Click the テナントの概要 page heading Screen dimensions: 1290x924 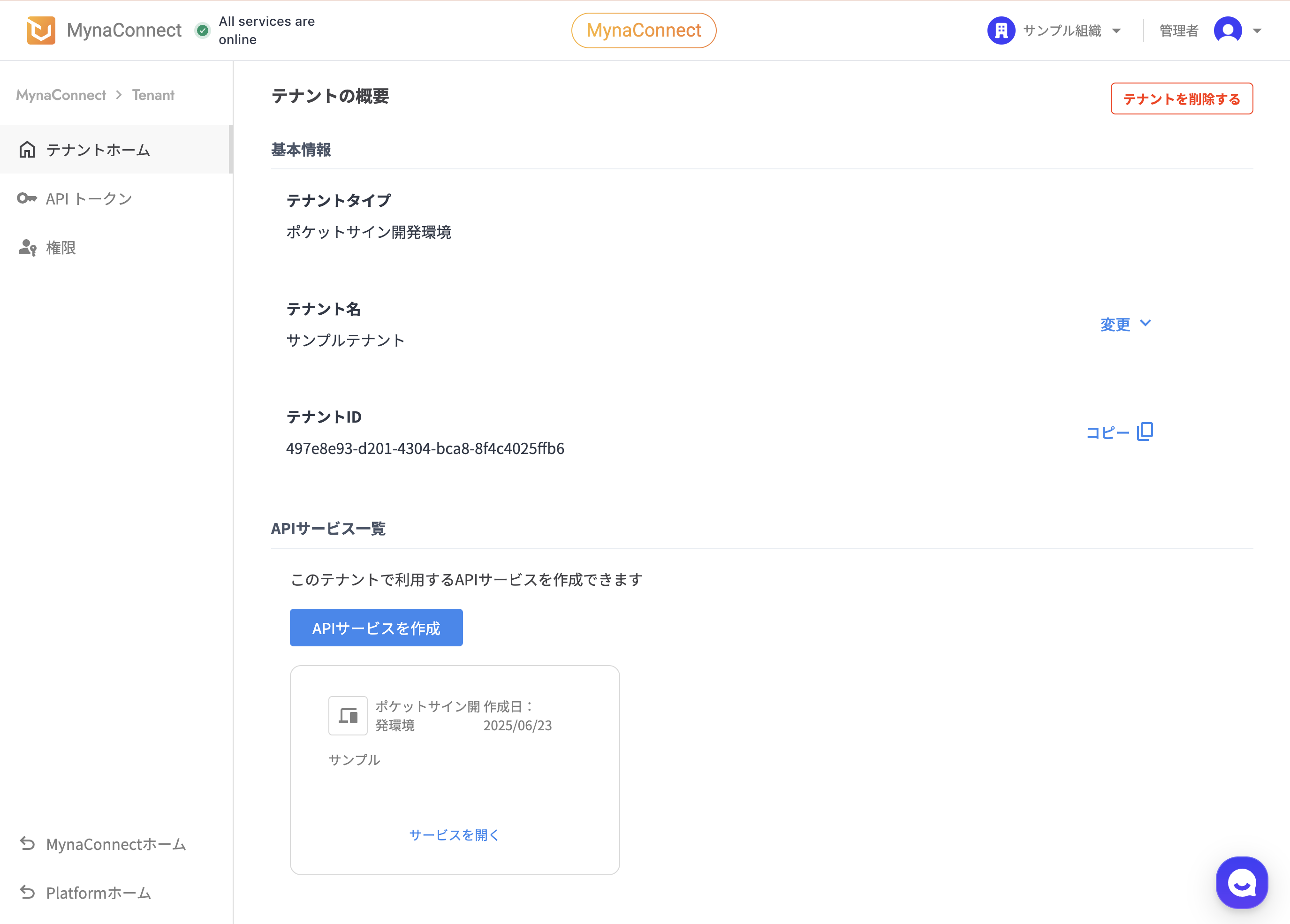(330, 96)
